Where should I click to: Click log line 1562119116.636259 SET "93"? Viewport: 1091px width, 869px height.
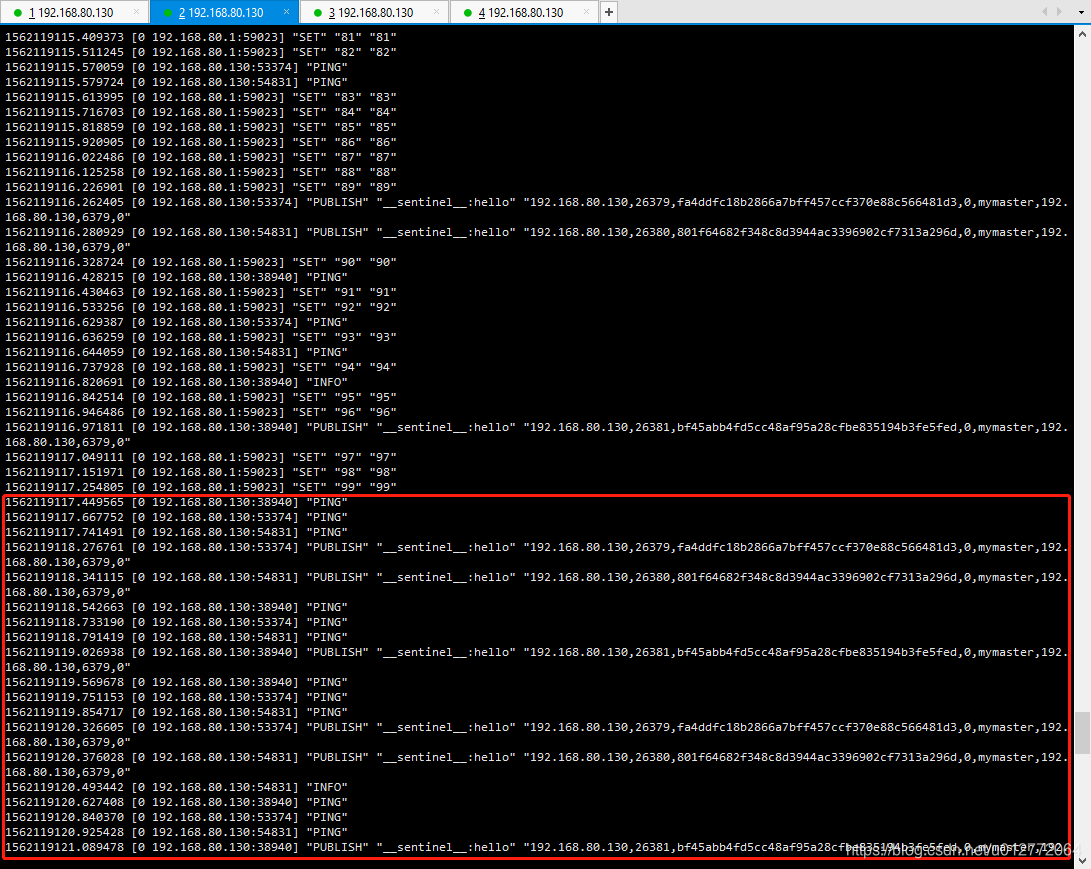pyautogui.click(x=200, y=337)
